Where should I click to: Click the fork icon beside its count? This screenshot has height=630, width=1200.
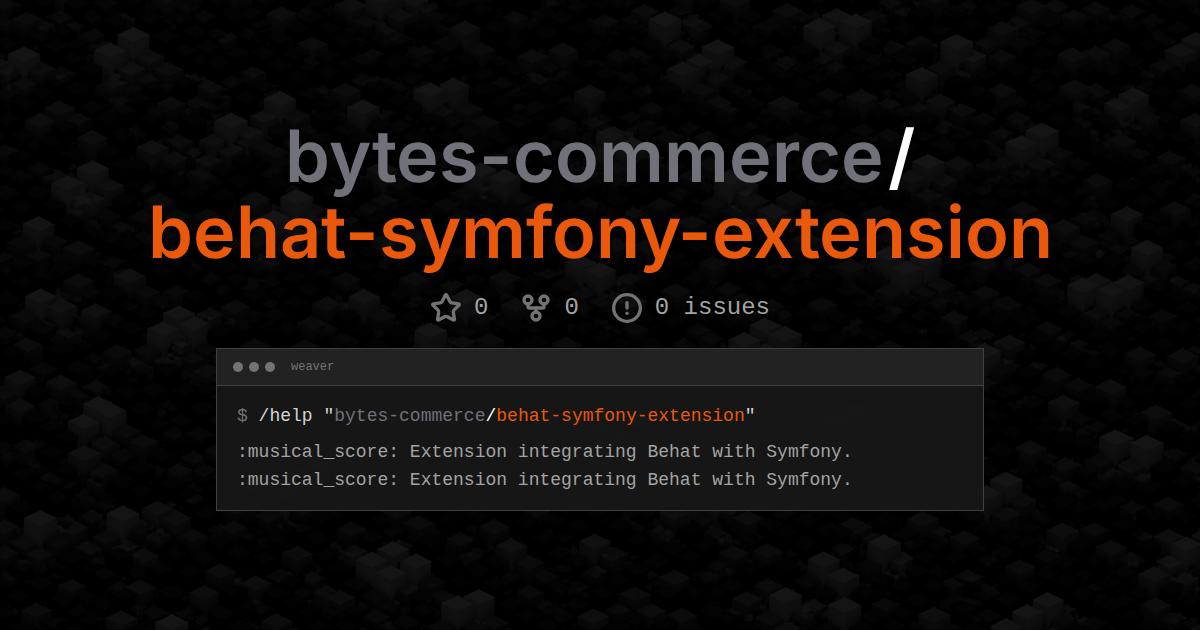(537, 307)
